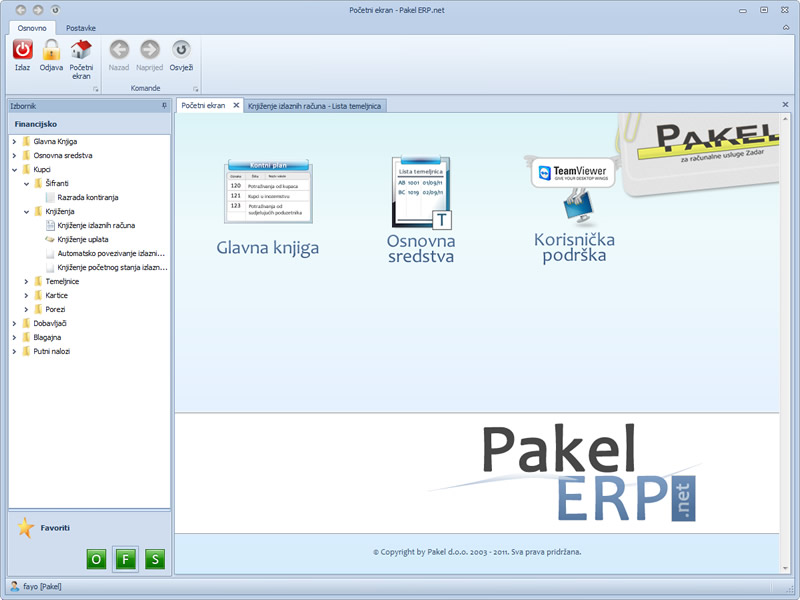The height and width of the screenshot is (600, 800).
Task: Click the fayo [Pakel] status text
Action: click(x=42, y=587)
